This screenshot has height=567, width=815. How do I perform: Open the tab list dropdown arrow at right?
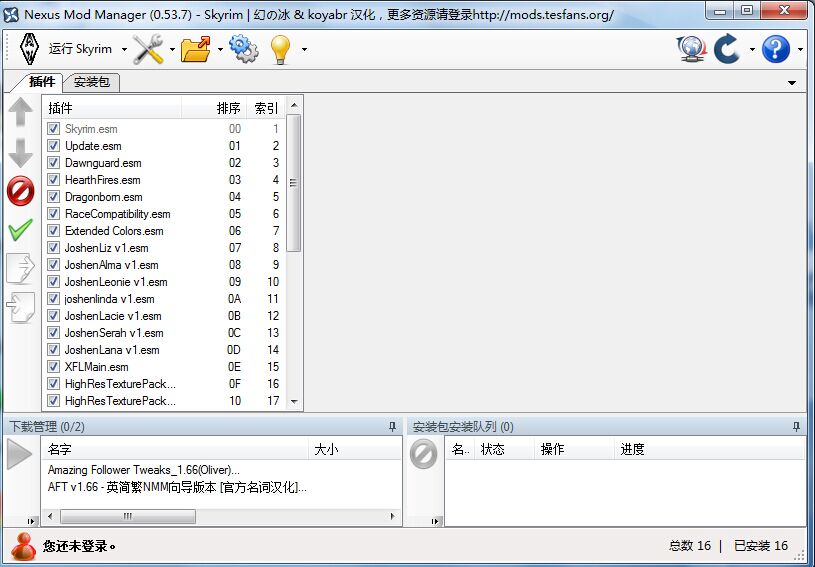(x=792, y=83)
